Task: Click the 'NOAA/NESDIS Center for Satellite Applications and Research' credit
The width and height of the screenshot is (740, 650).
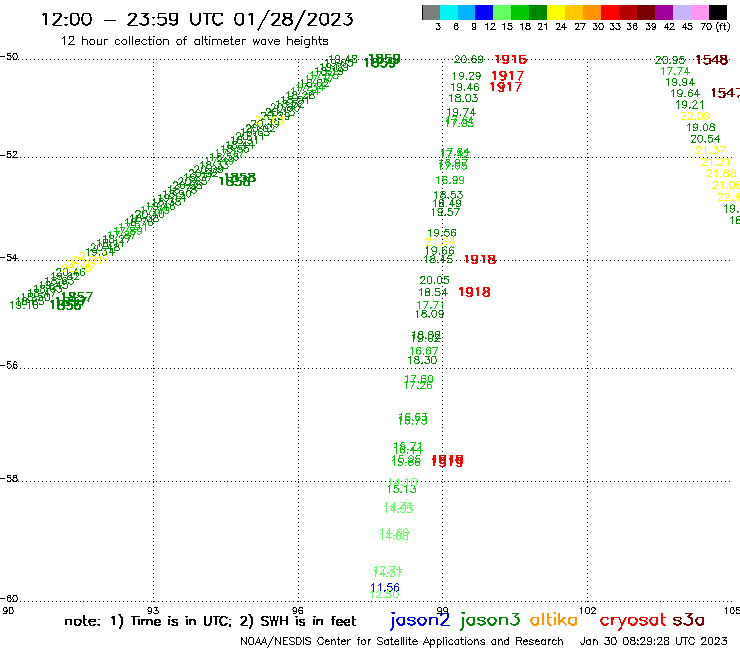Action: pos(402,641)
